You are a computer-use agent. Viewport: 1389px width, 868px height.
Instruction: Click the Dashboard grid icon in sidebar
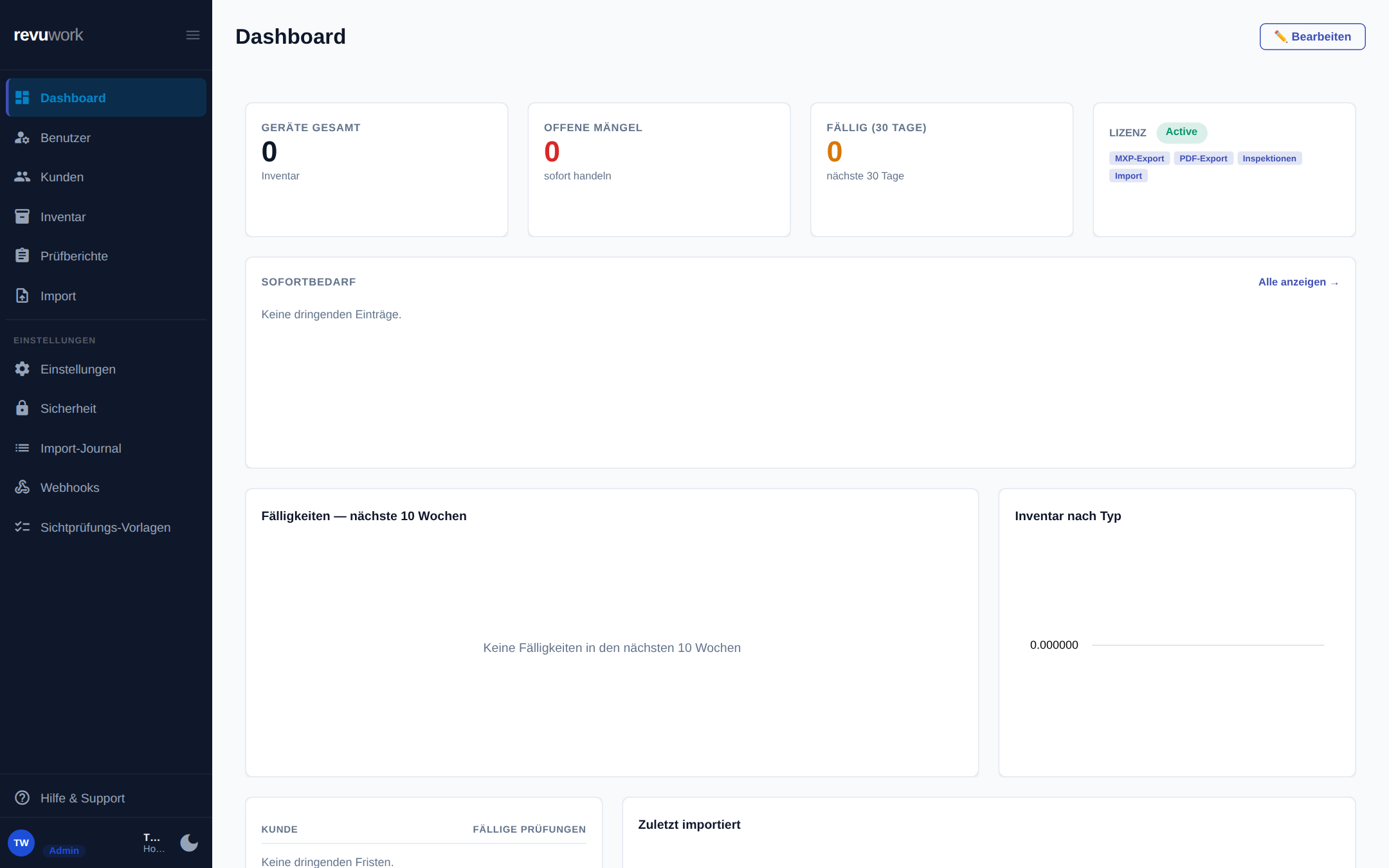23,98
